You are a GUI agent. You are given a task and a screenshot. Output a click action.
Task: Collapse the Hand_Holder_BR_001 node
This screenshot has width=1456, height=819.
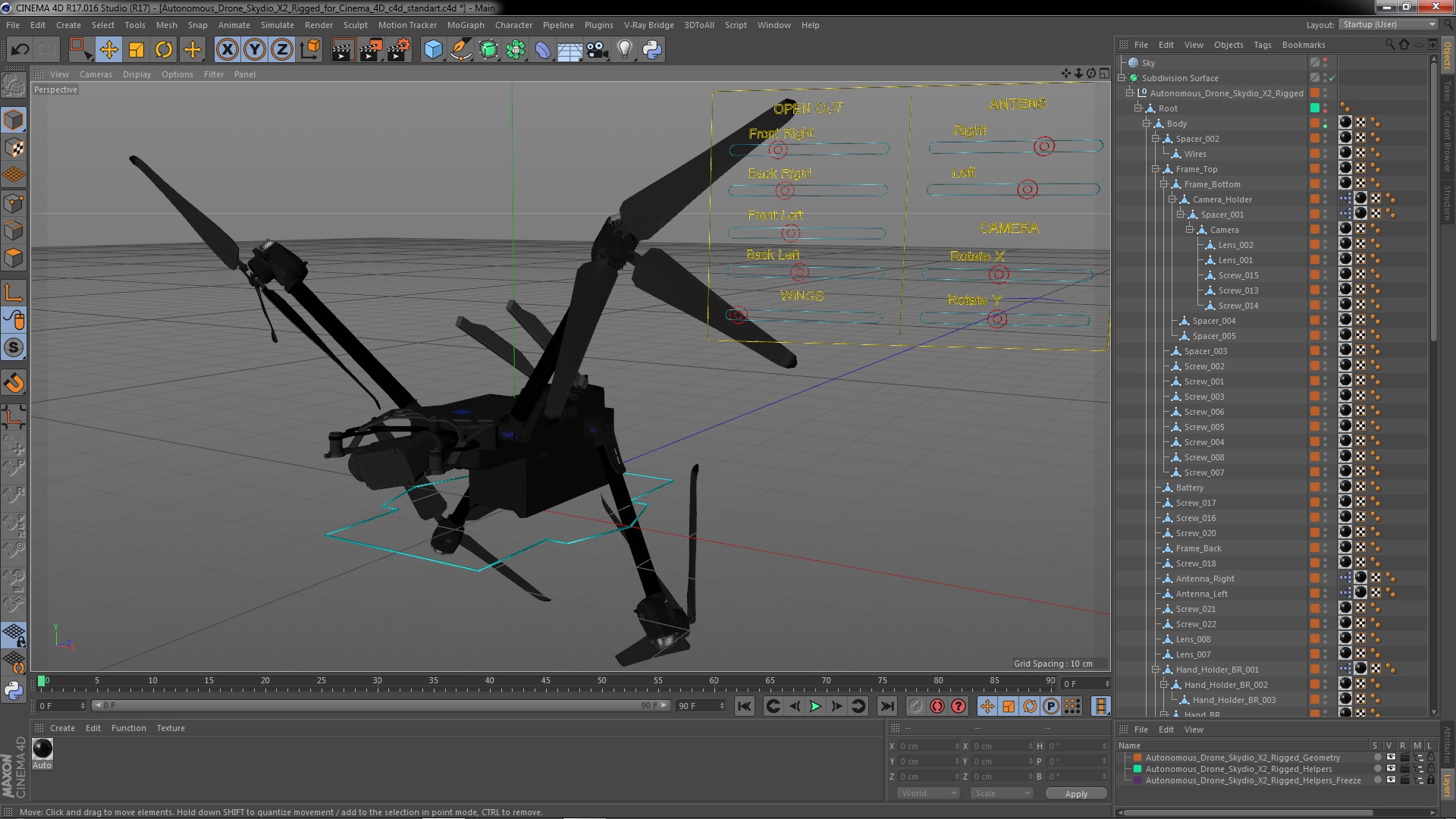1155,670
